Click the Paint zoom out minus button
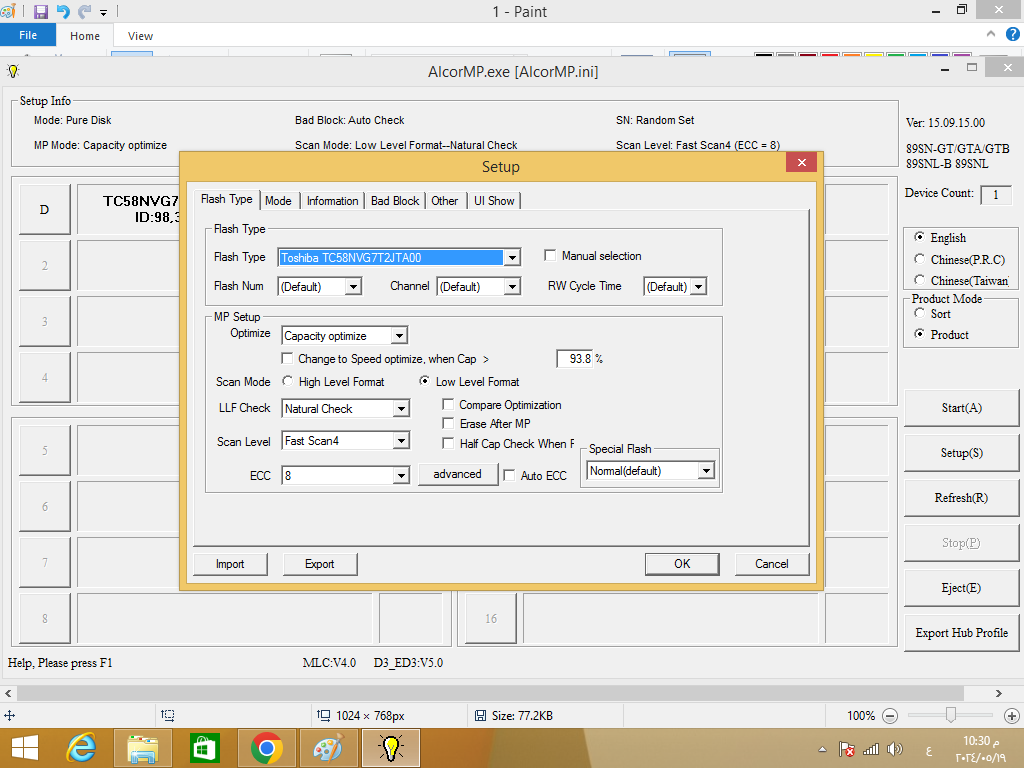The image size is (1024, 768). [889, 716]
